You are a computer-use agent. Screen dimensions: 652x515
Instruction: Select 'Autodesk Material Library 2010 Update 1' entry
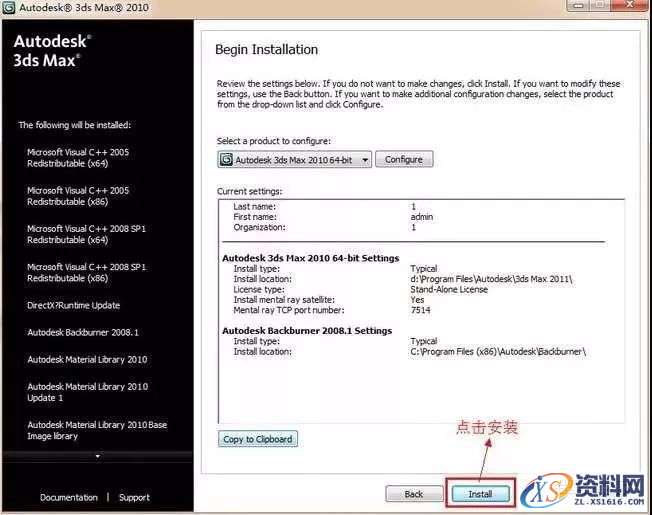coord(88,392)
